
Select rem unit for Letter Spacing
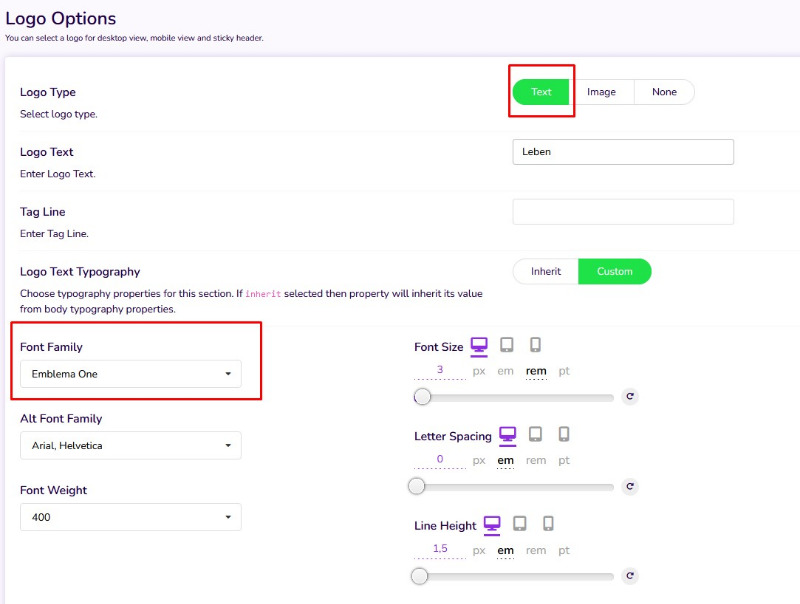click(536, 460)
